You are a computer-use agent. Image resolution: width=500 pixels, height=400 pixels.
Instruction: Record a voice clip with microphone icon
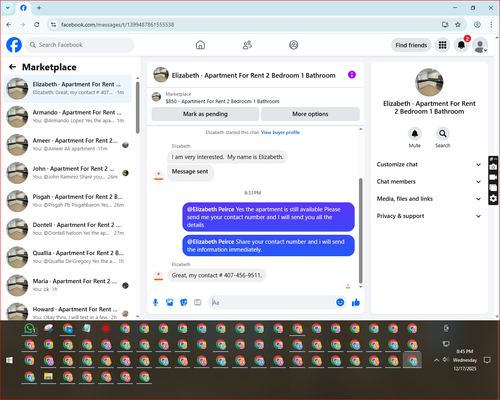pos(155,302)
